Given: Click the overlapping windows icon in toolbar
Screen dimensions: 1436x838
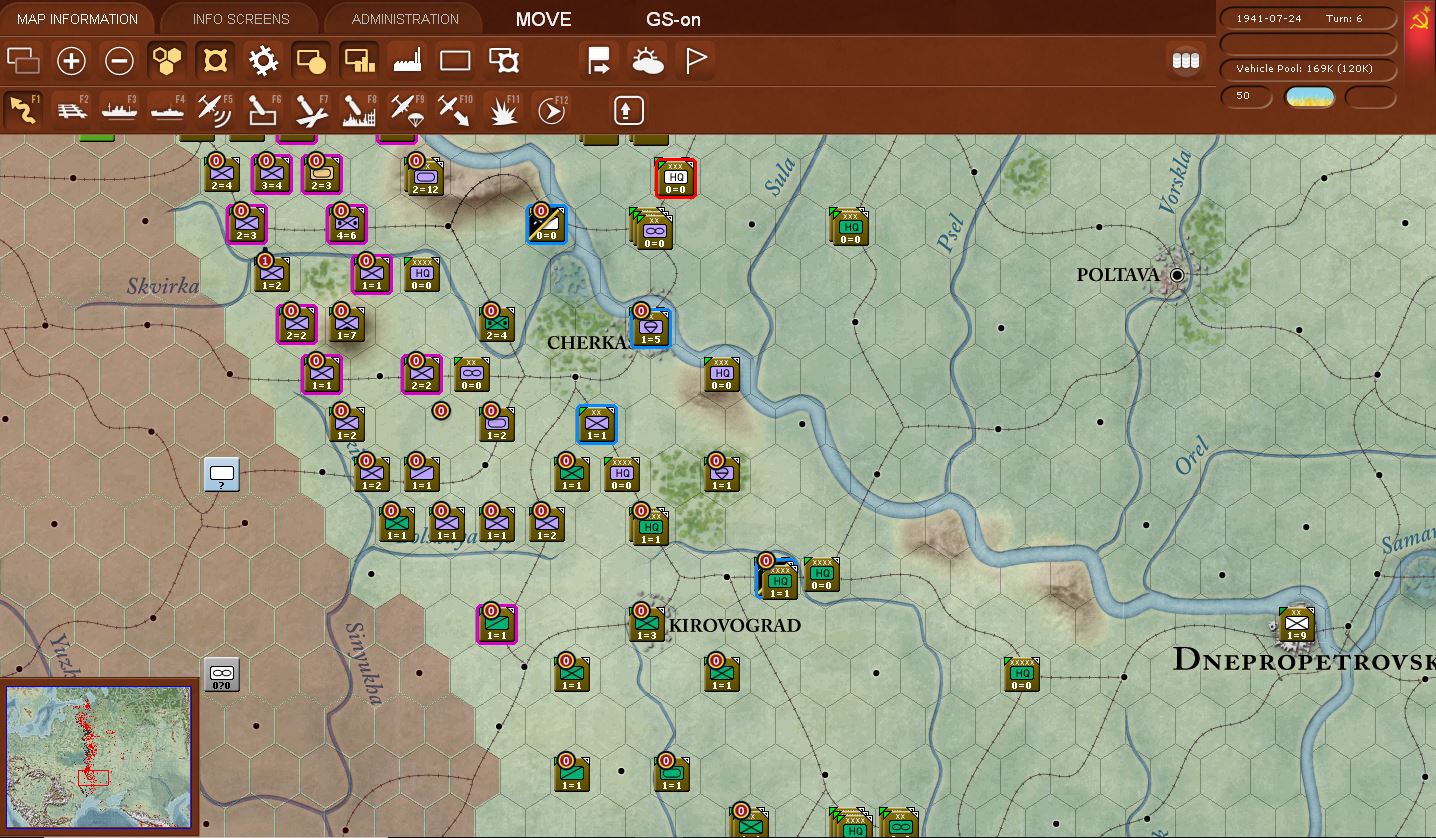Looking at the screenshot, I should click(x=23, y=61).
